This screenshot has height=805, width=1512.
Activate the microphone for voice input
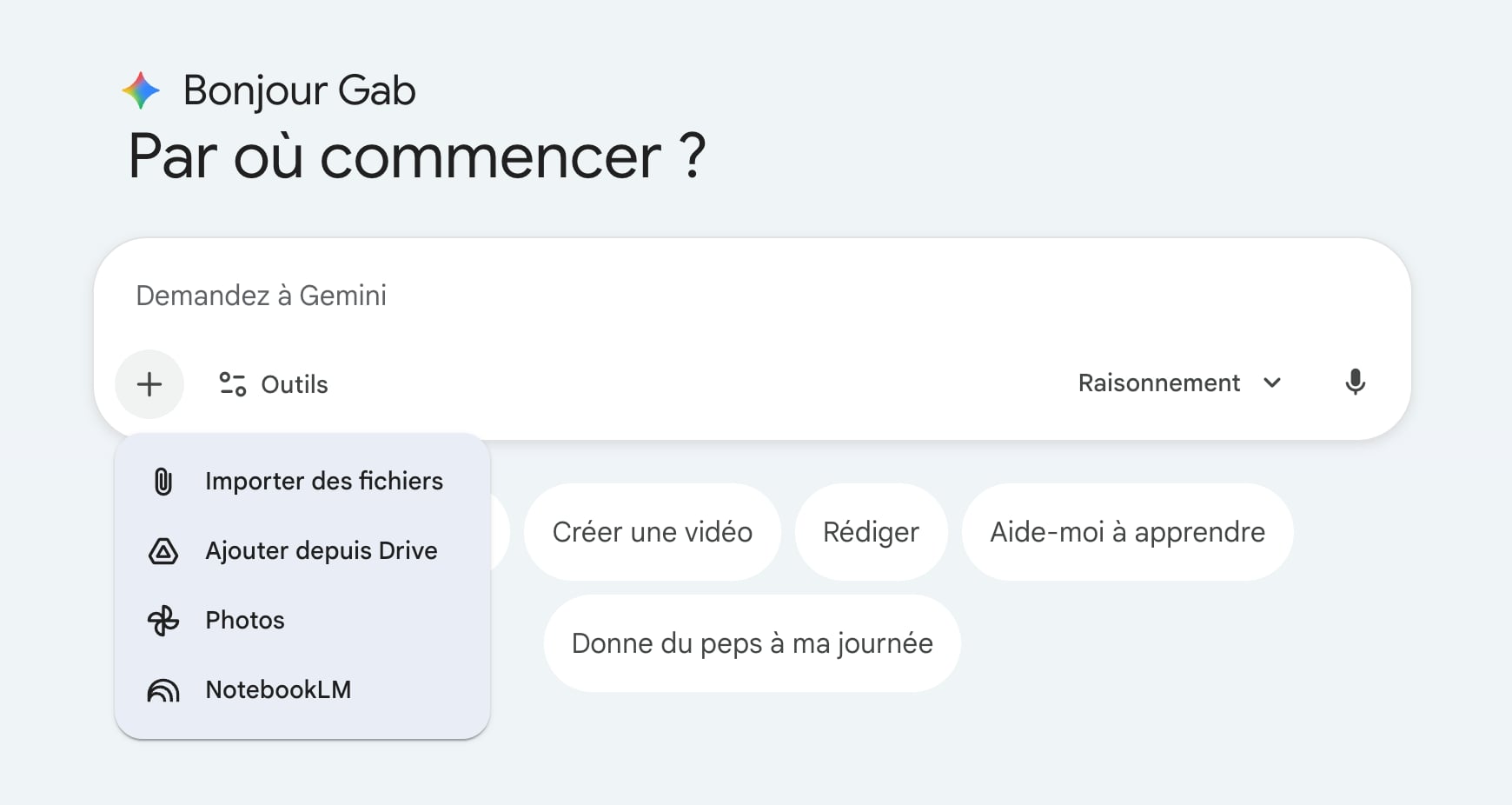point(1355,383)
